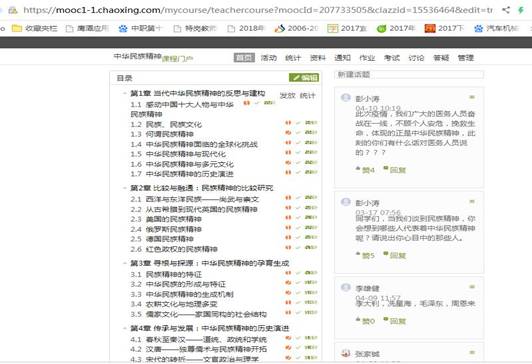This screenshot has width=532, height=364.
Task: Switch to the 统计 tab in the top navigation
Action: (x=293, y=58)
